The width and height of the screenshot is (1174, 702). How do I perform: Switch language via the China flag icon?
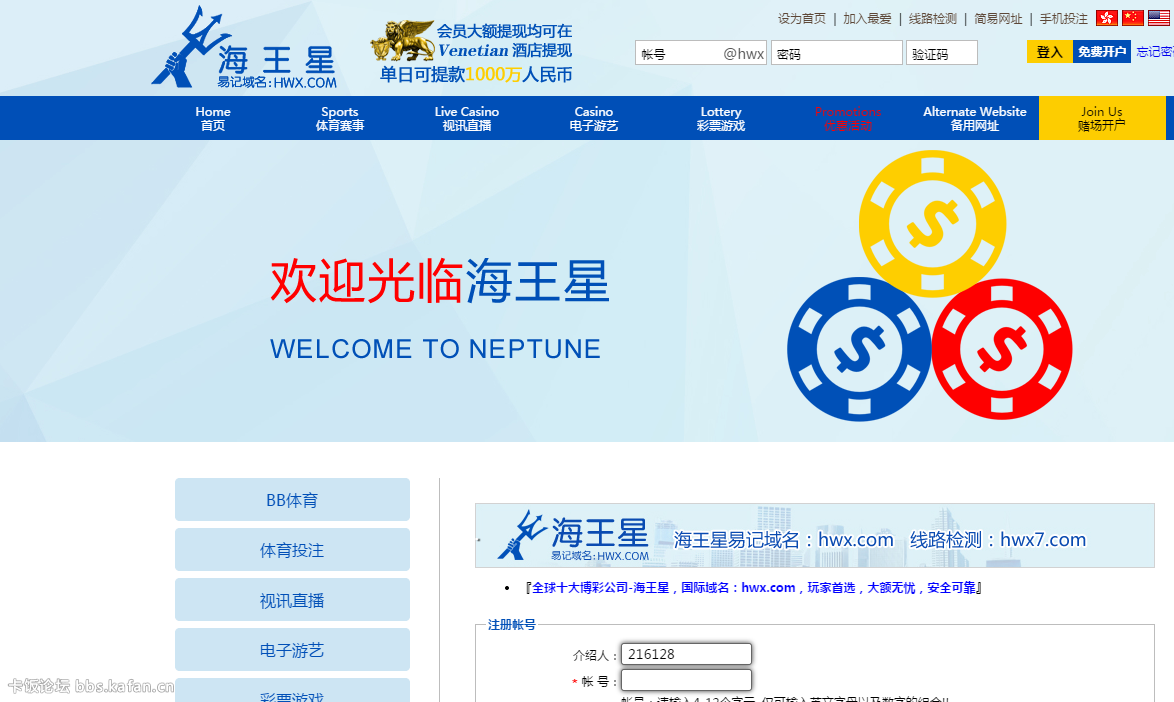pos(1132,18)
